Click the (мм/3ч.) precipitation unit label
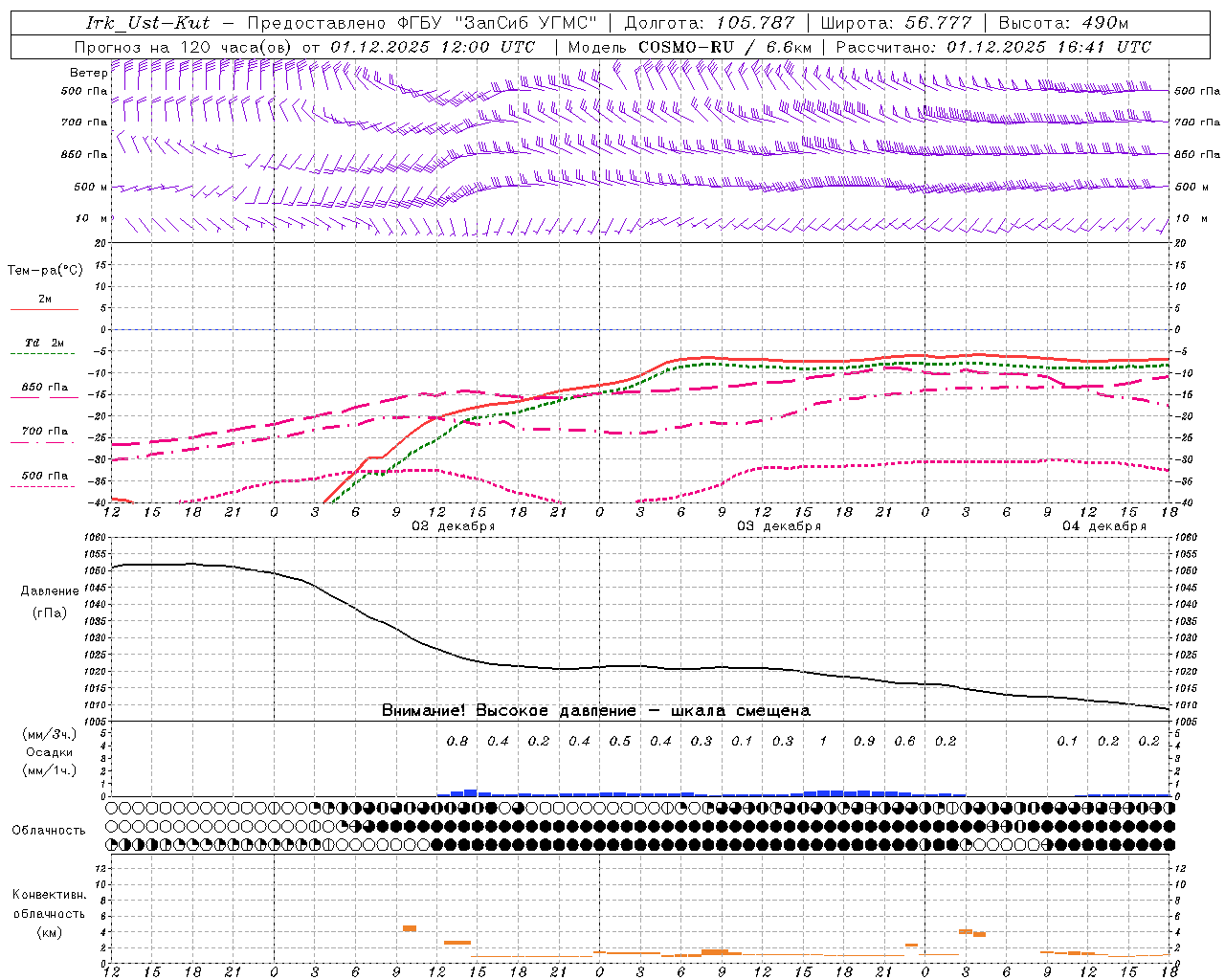This screenshot has width=1225, height=980. point(50,734)
